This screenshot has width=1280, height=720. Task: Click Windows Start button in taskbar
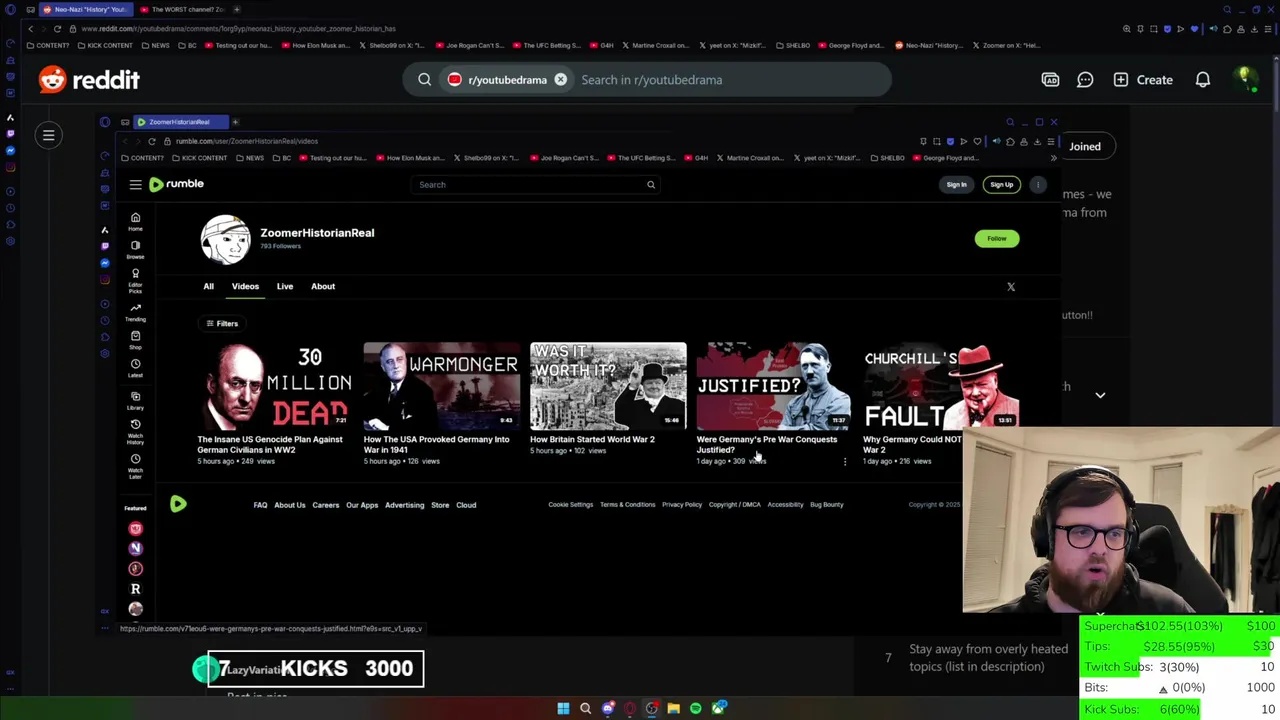click(563, 708)
